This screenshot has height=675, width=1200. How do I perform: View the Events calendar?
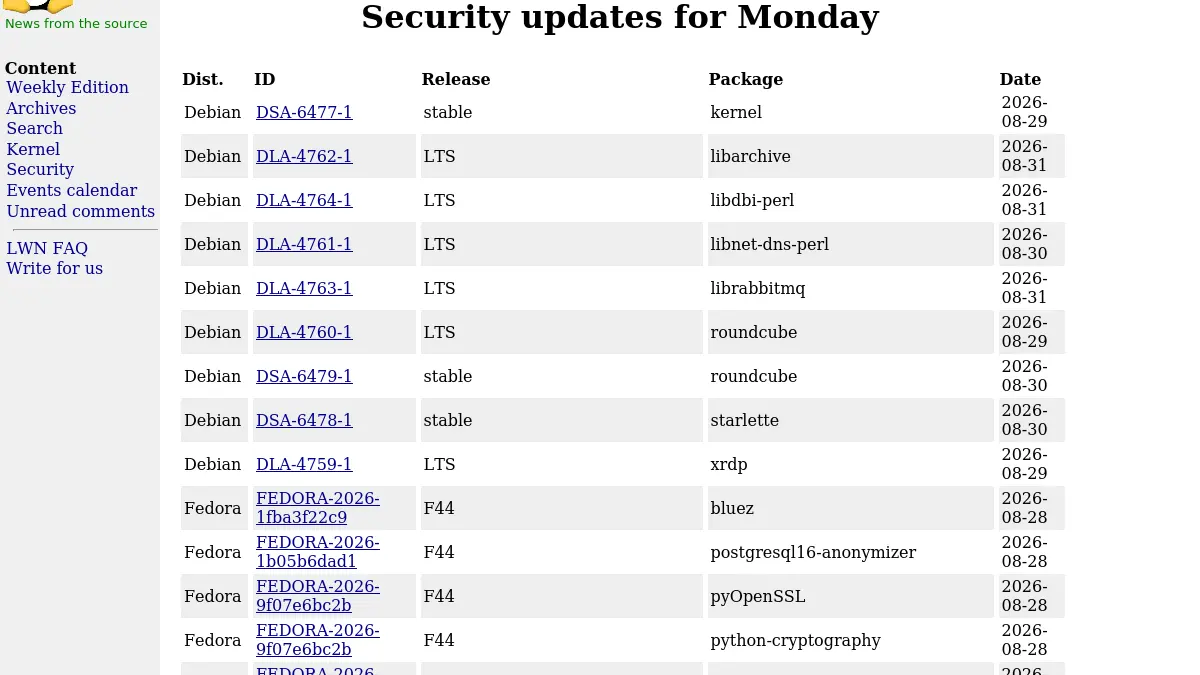(72, 190)
